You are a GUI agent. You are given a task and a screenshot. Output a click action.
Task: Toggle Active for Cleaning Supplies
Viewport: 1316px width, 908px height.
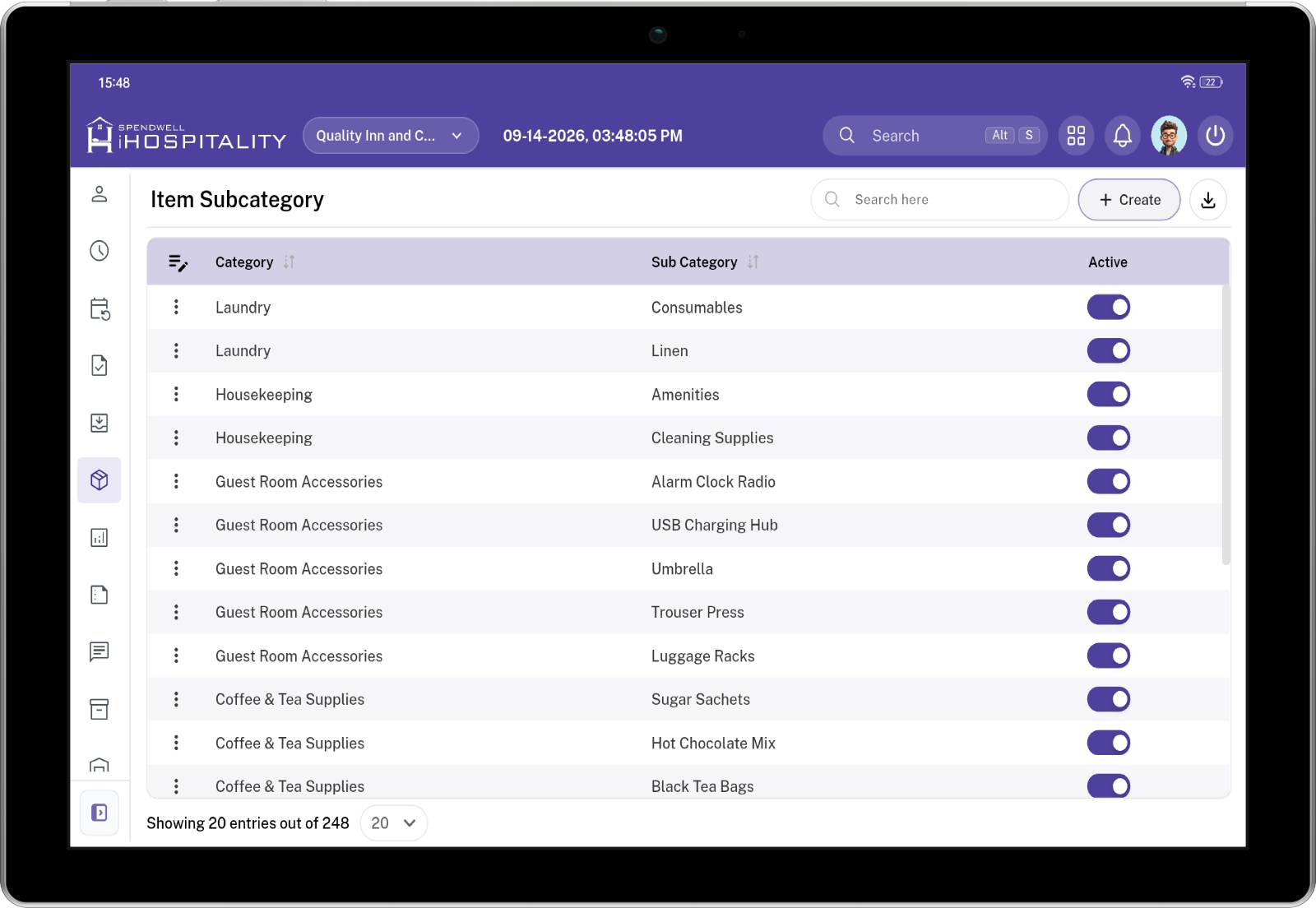(x=1109, y=438)
